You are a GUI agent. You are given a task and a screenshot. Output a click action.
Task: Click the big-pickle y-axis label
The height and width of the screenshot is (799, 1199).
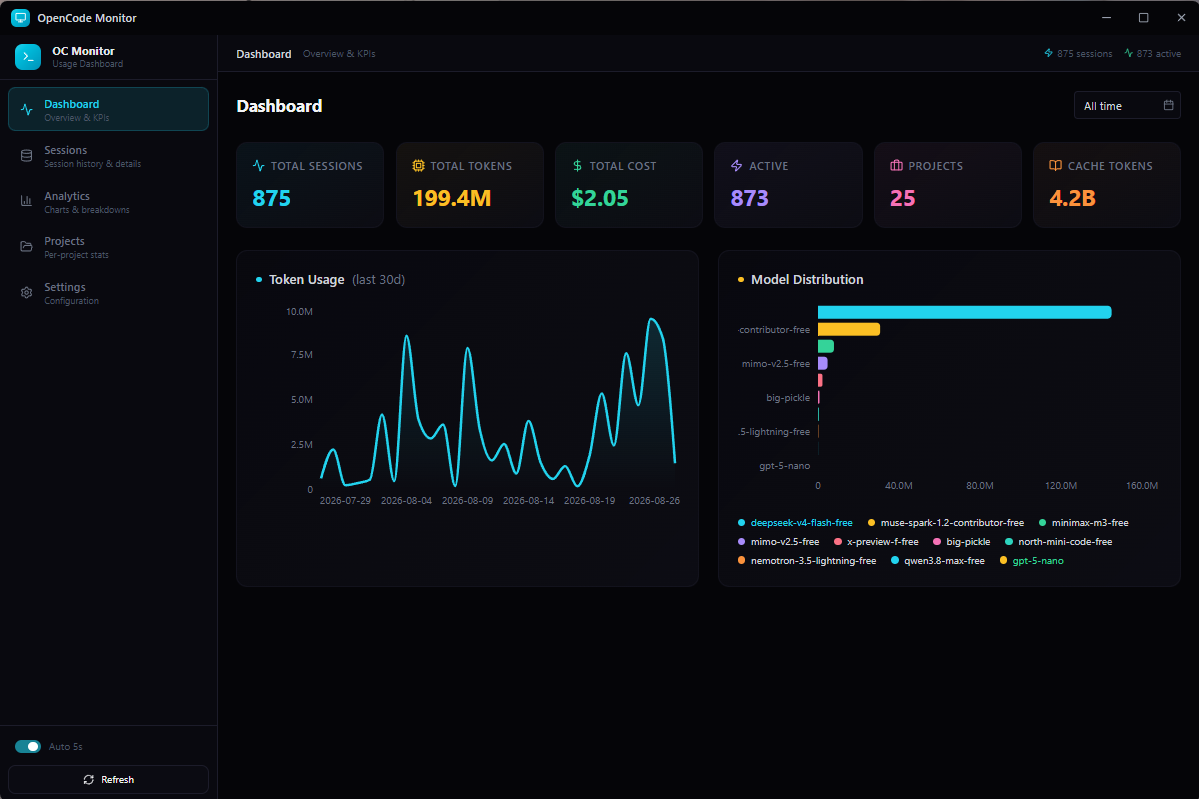pos(788,398)
